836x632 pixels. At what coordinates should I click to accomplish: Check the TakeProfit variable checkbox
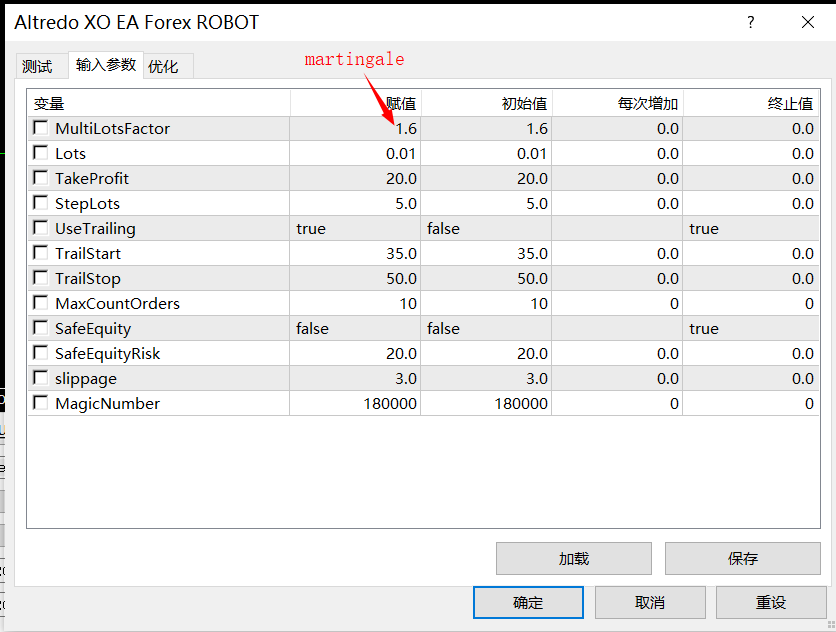tap(41, 178)
